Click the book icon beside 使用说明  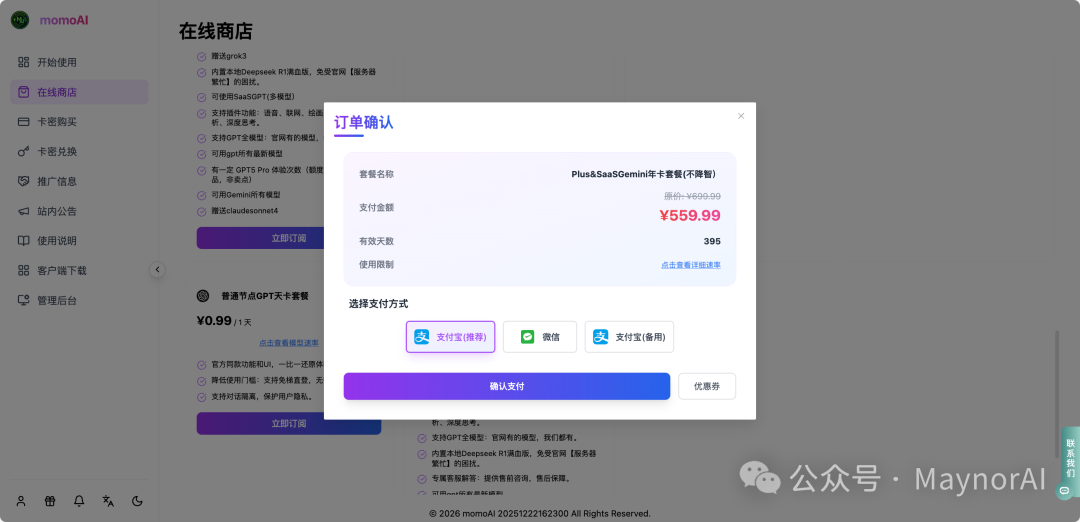click(23, 241)
